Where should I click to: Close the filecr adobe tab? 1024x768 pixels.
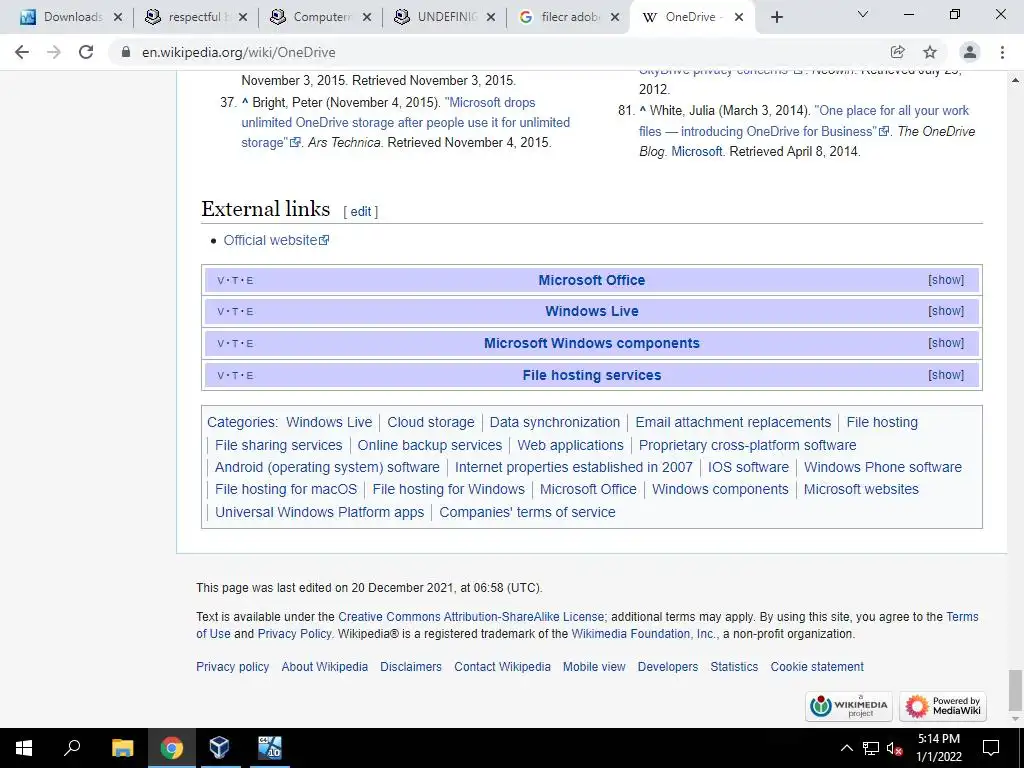[615, 17]
